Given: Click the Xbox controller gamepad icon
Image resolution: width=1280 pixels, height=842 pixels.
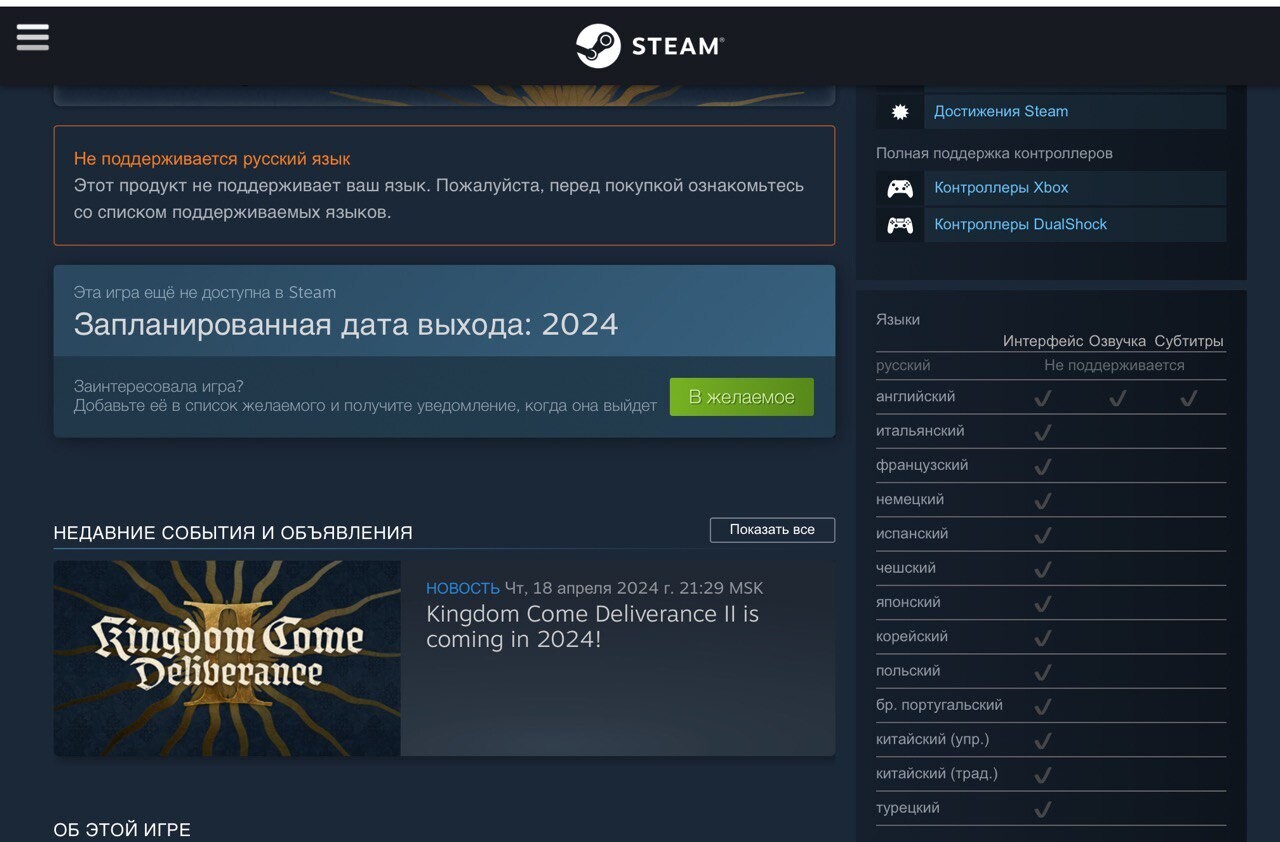Looking at the screenshot, I should pyautogui.click(x=900, y=188).
